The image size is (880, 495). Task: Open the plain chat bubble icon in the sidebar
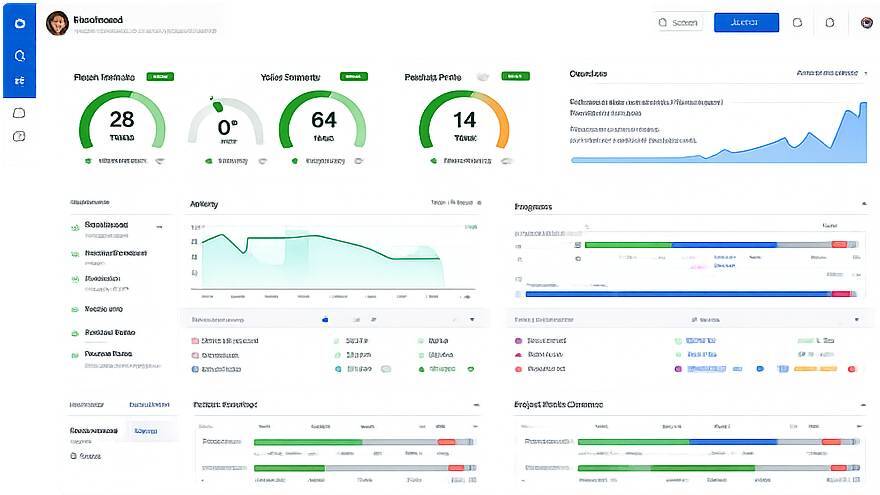(19, 113)
